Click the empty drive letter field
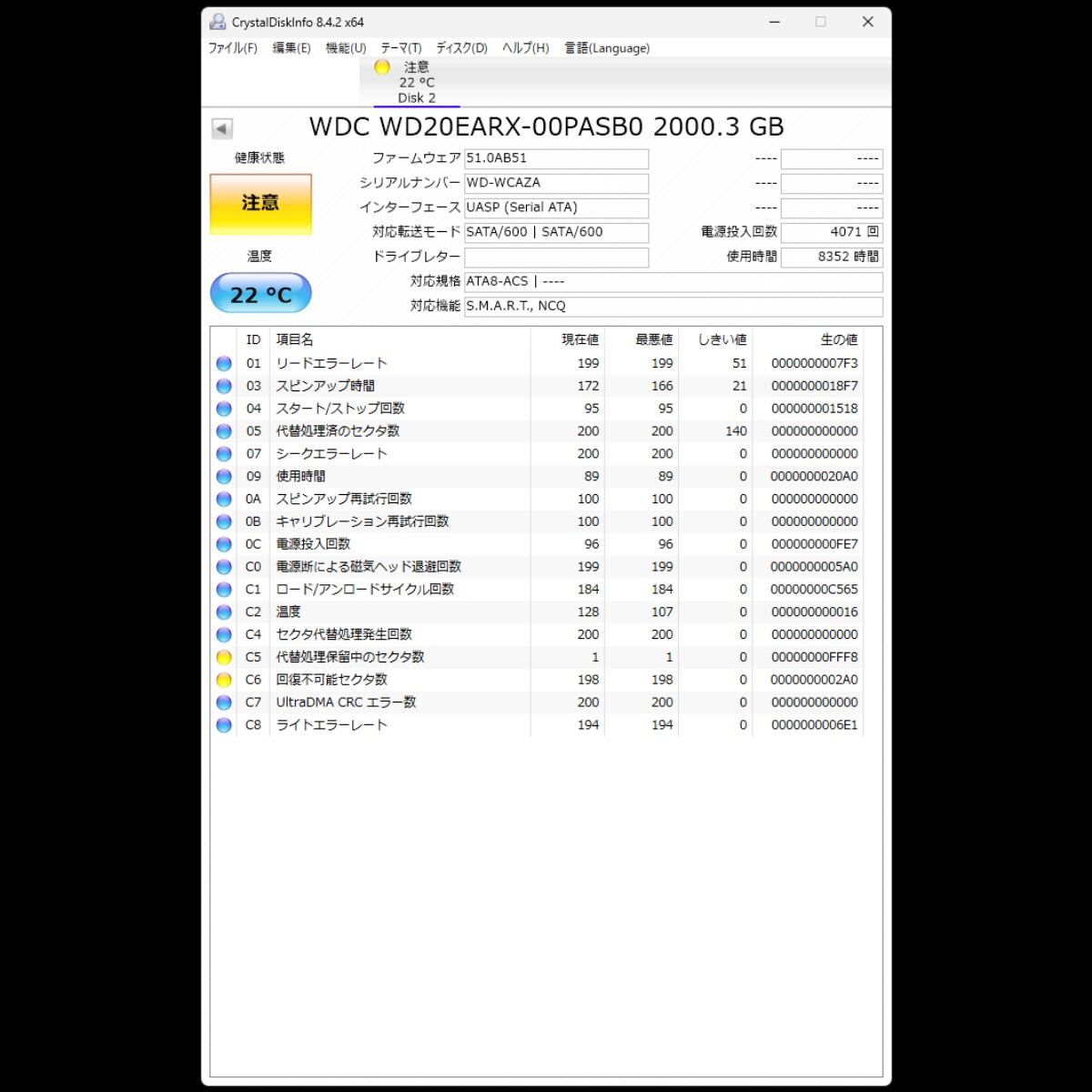Screen dimensions: 1092x1092 556,257
